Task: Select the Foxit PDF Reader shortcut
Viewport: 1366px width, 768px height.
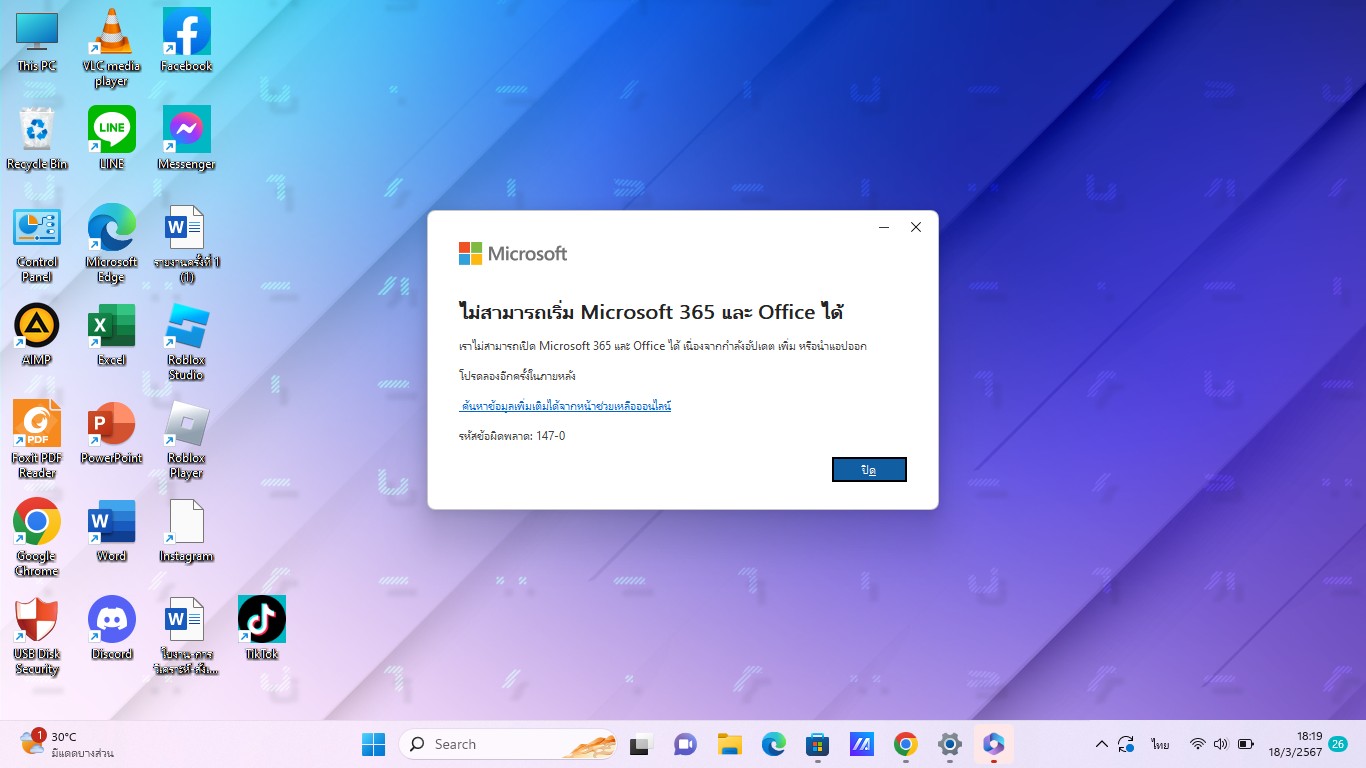Action: coord(37,440)
